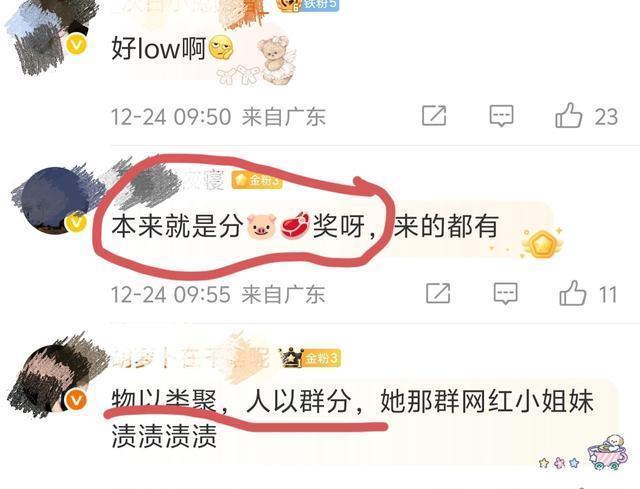Open the third commenter's avatar
The width and height of the screenshot is (640, 489).
point(53,376)
